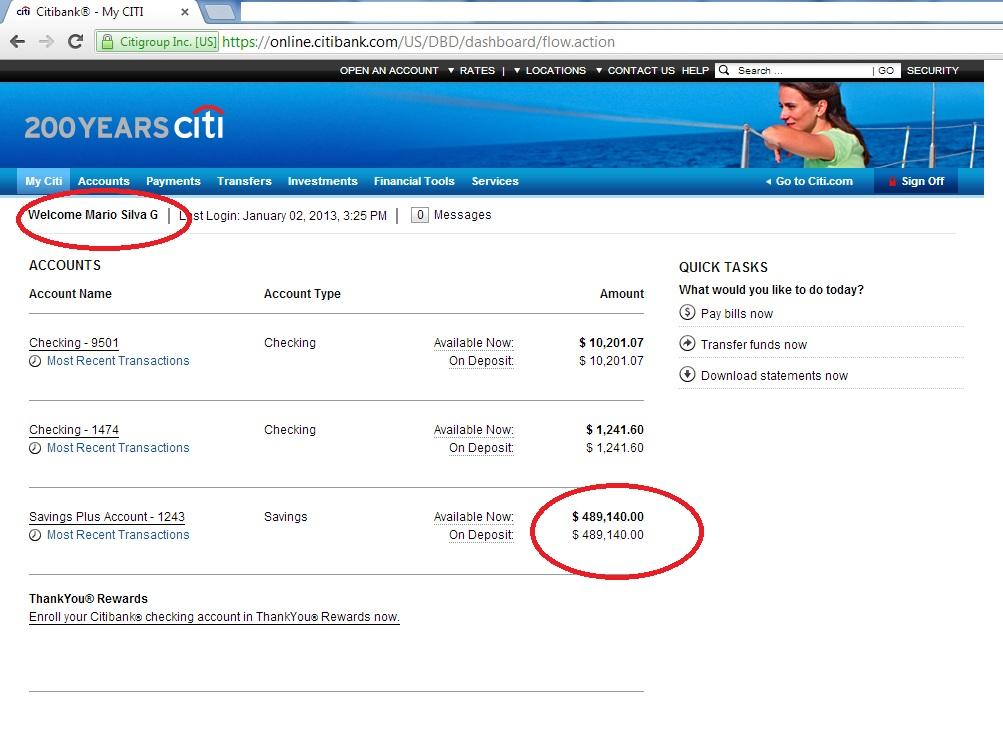The image size is (1003, 756).
Task: Click On Deposit label for Savings account
Action: [481, 535]
